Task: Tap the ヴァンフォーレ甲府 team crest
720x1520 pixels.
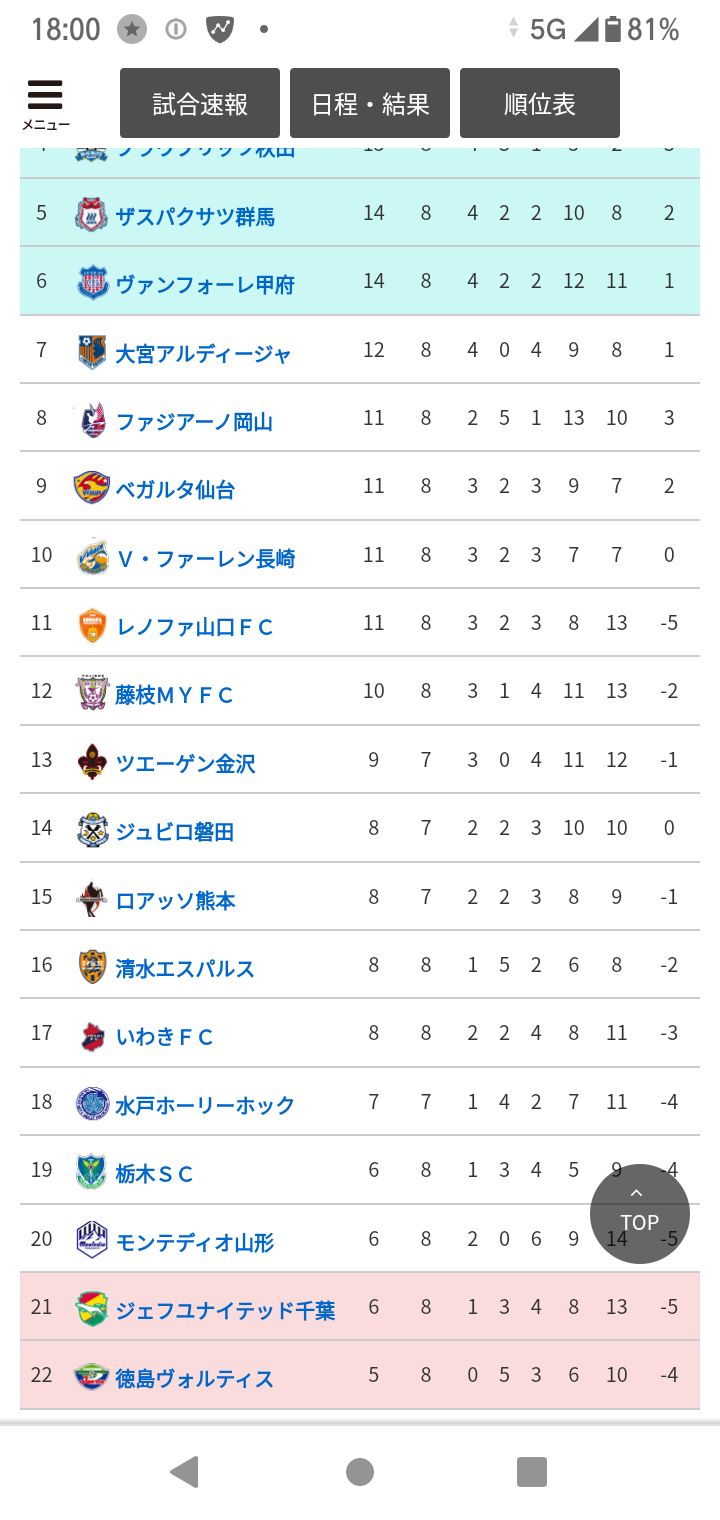Action: [92, 283]
